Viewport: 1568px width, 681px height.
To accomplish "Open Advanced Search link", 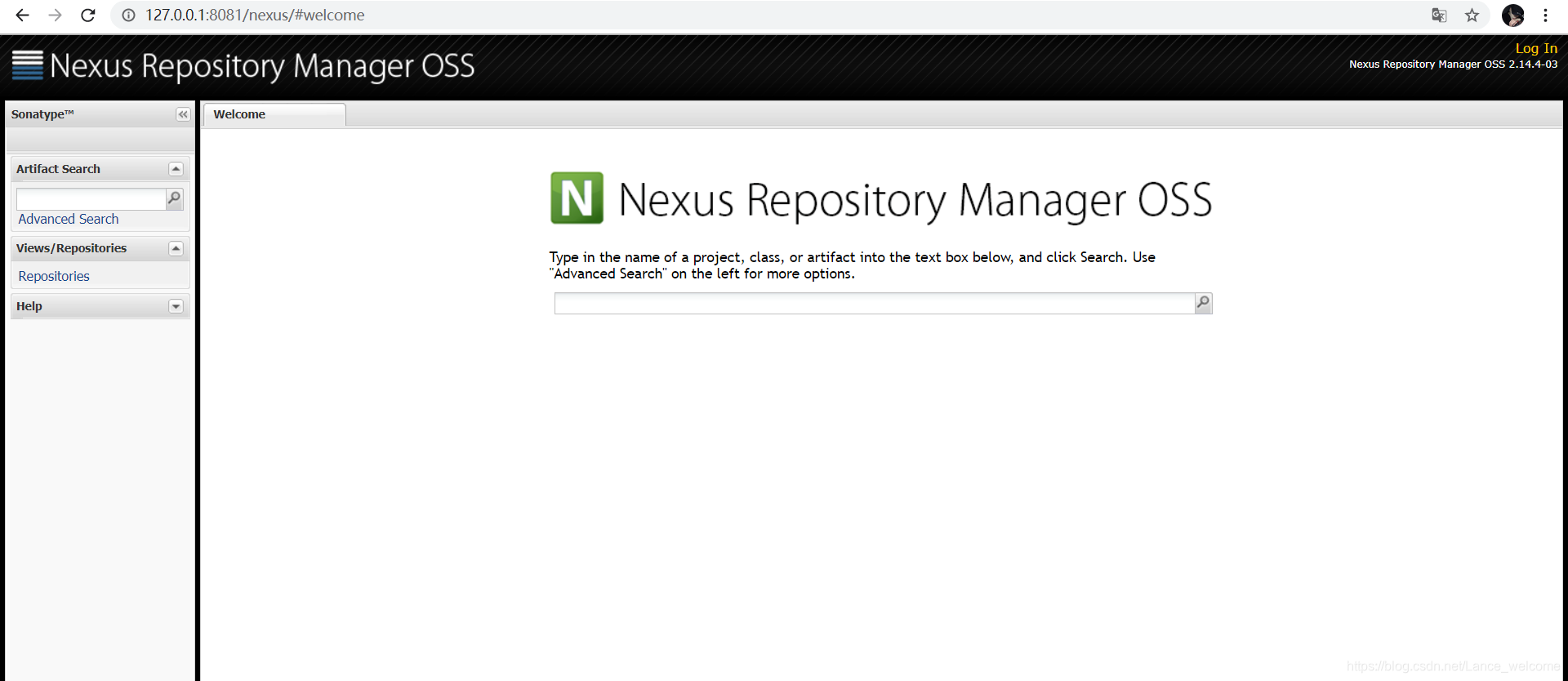I will tap(69, 219).
